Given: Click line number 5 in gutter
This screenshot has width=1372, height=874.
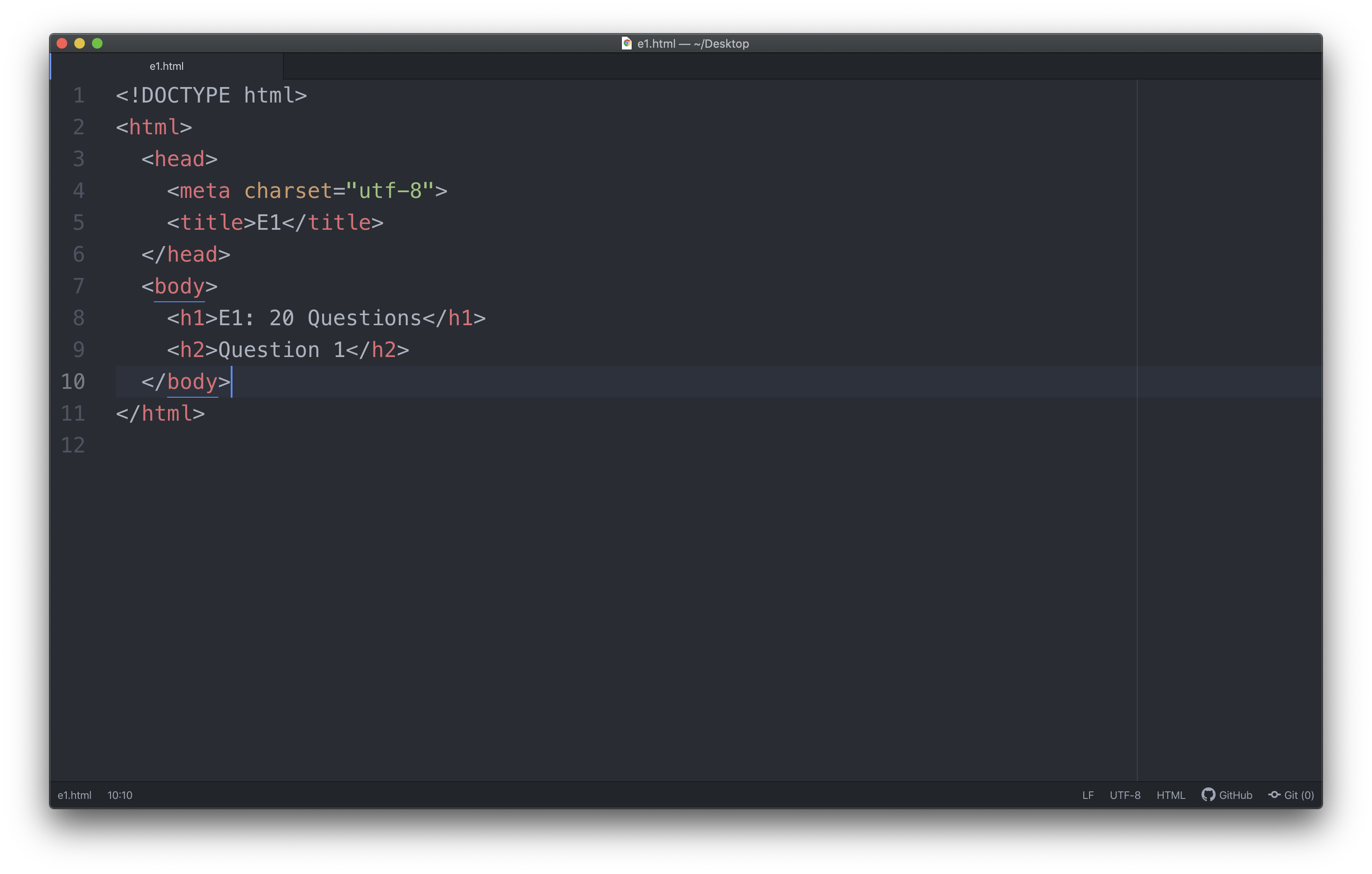Looking at the screenshot, I should (79, 222).
